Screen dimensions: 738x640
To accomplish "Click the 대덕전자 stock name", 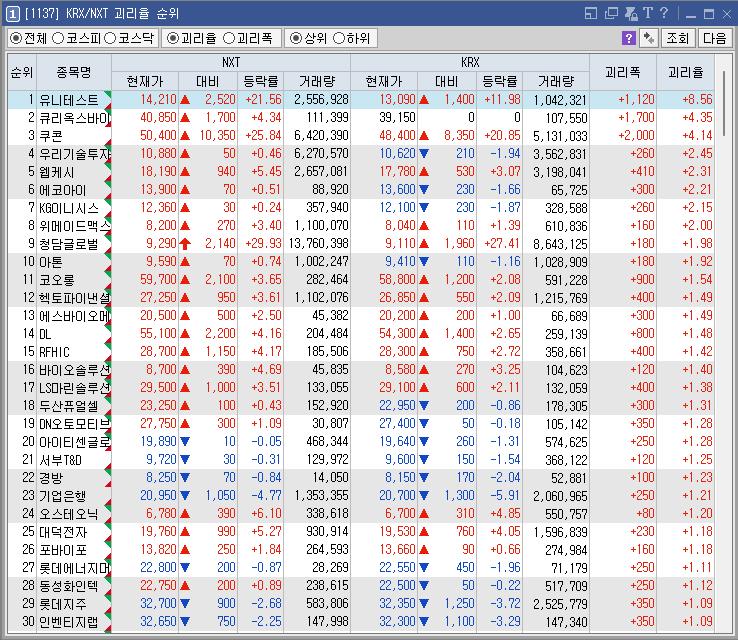I will click(x=63, y=532).
